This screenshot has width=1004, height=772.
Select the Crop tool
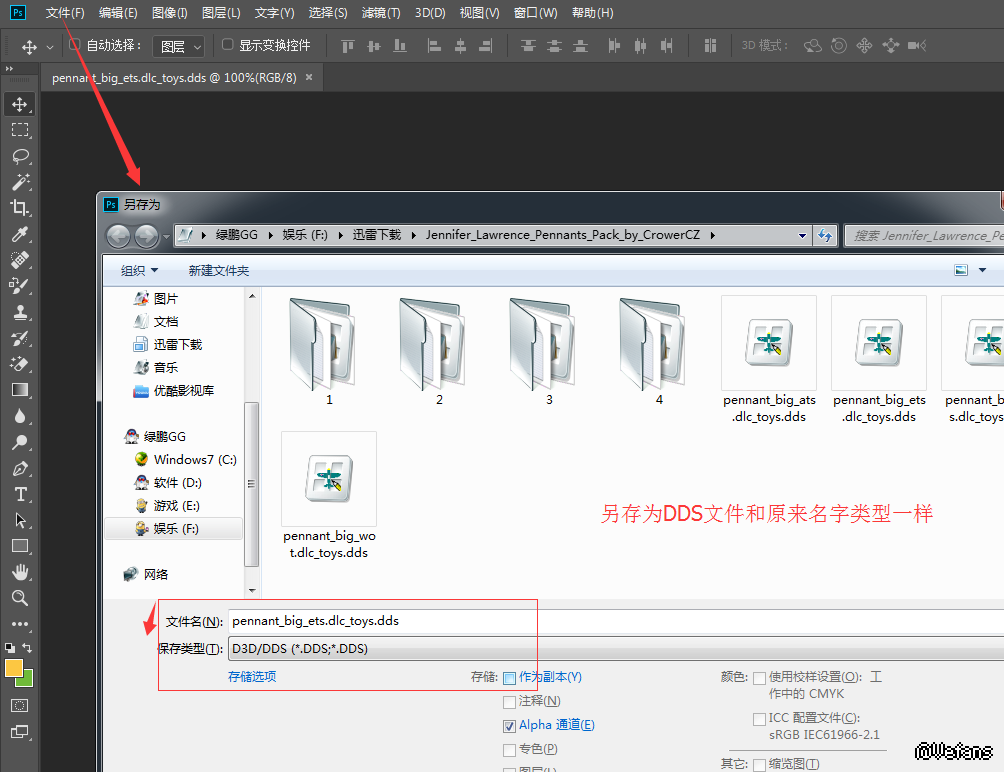19,208
